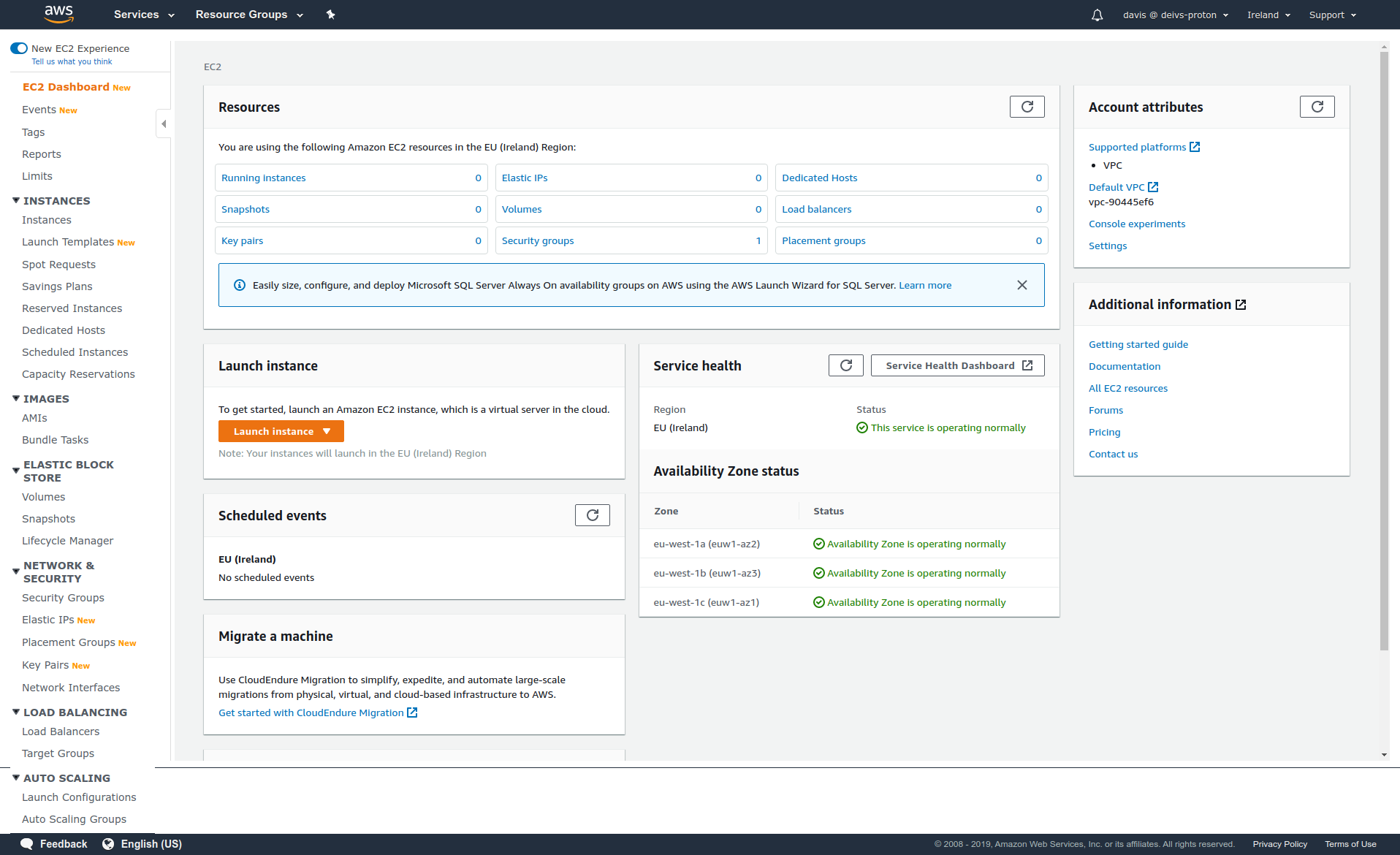Click Running instances resource link
Viewport: 1400px width, 855px height.
pyautogui.click(x=263, y=178)
